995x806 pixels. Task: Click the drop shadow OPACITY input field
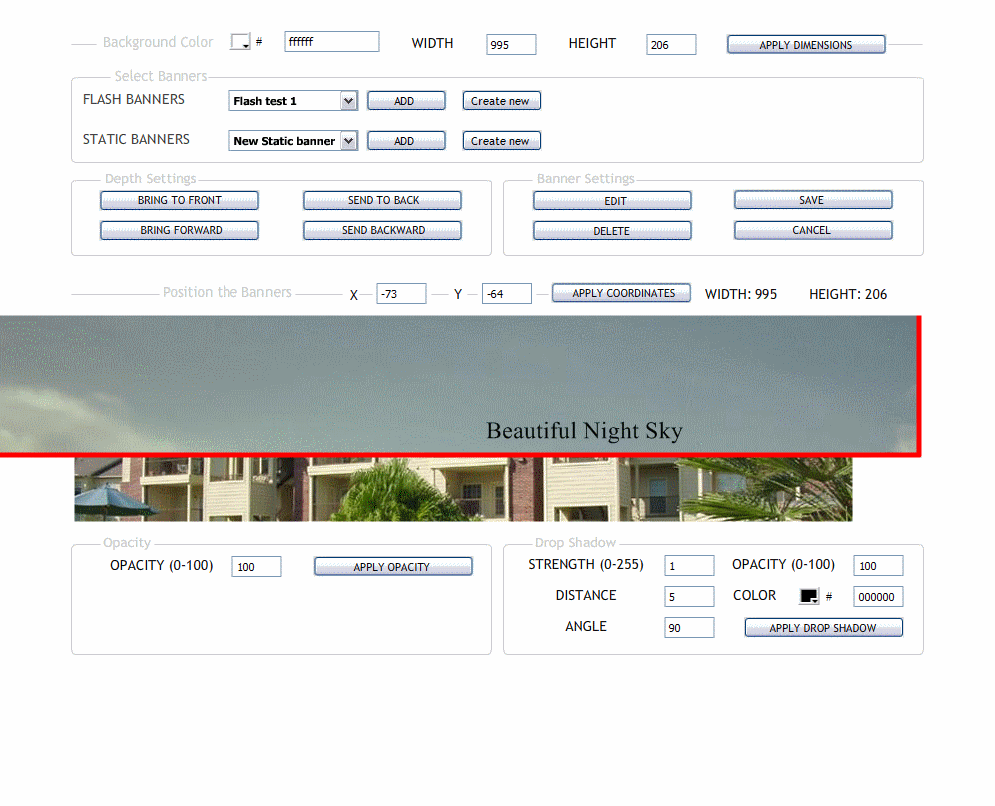click(878, 565)
